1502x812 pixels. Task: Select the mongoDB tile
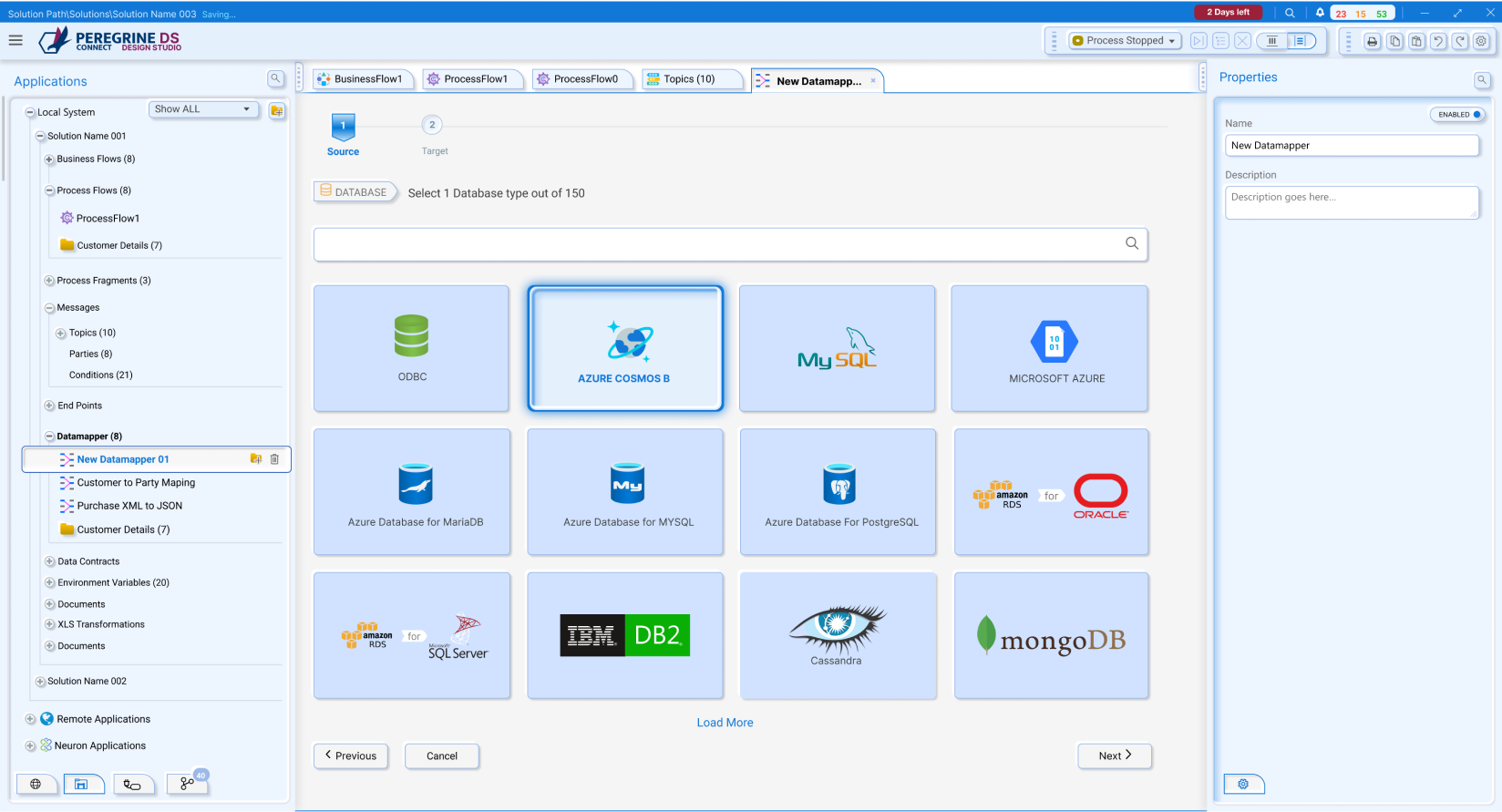1052,635
